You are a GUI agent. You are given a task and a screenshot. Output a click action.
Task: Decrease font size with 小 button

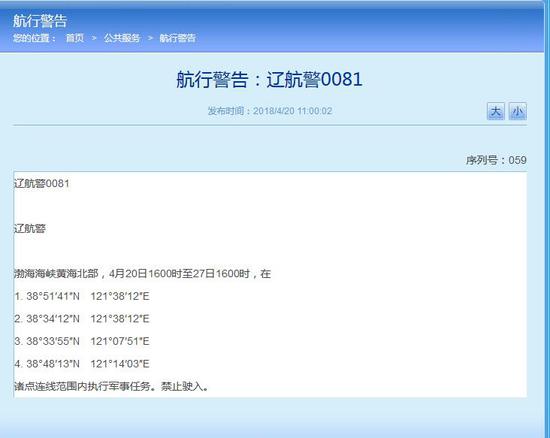(518, 112)
